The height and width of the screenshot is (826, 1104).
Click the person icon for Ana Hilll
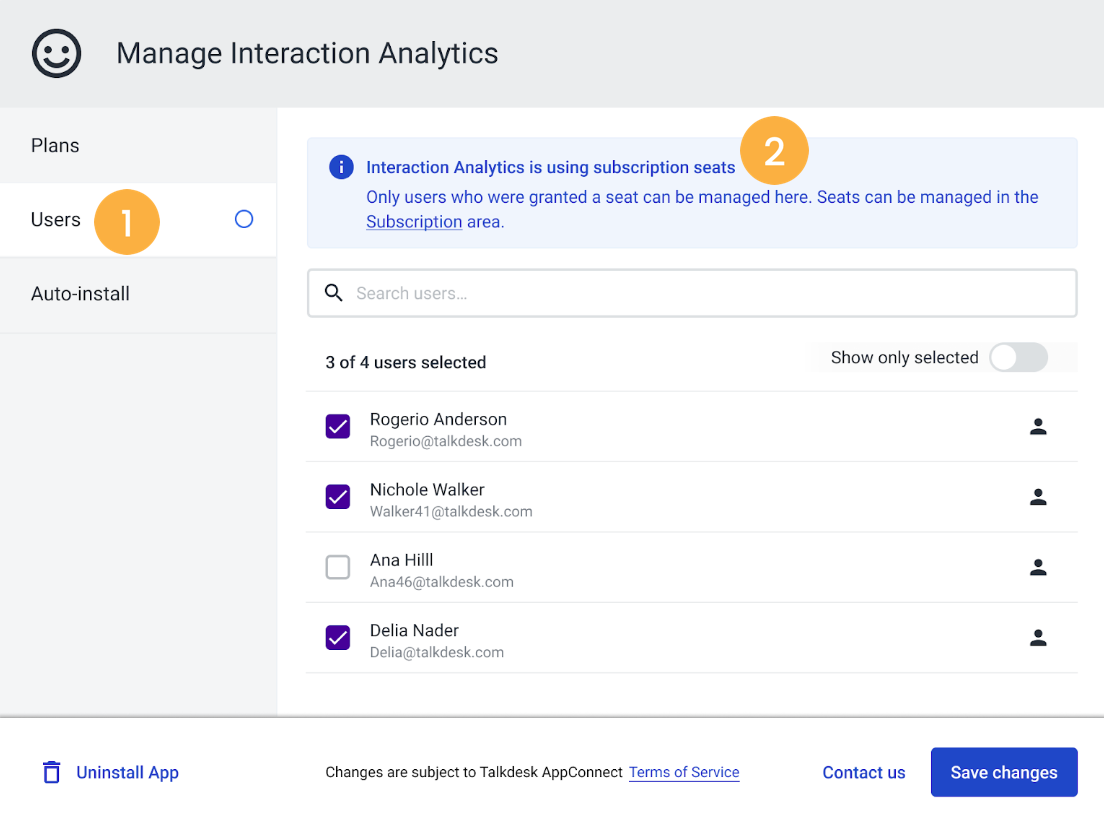point(1038,567)
